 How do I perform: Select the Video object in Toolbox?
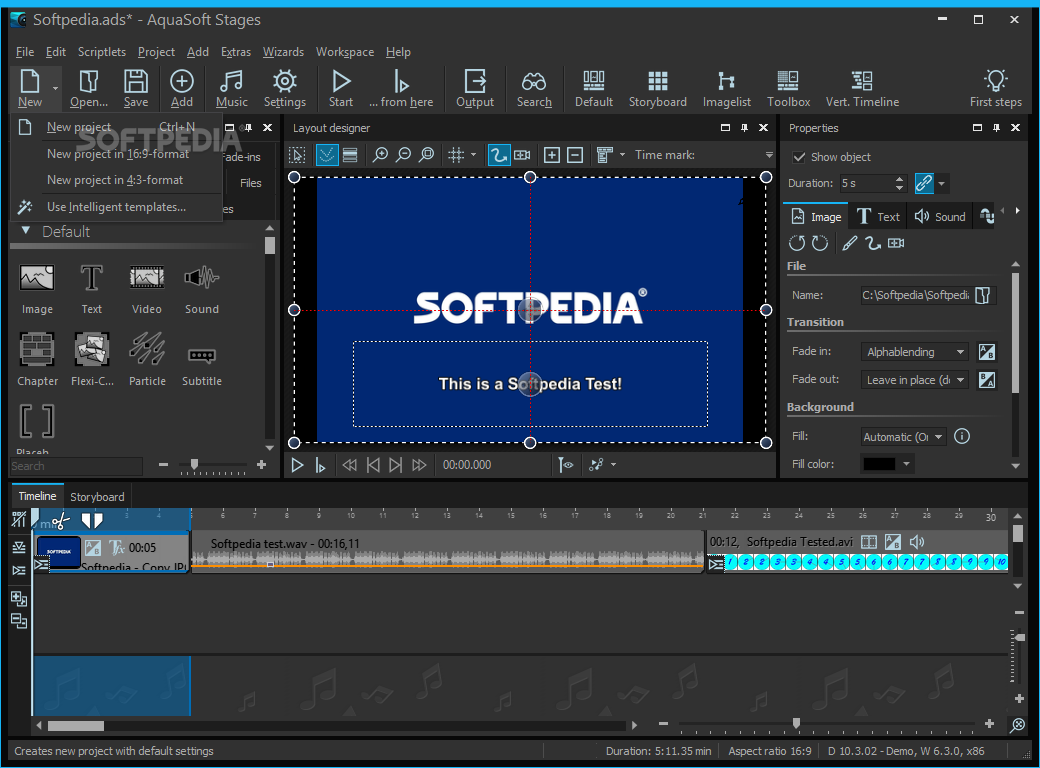[x=147, y=289]
